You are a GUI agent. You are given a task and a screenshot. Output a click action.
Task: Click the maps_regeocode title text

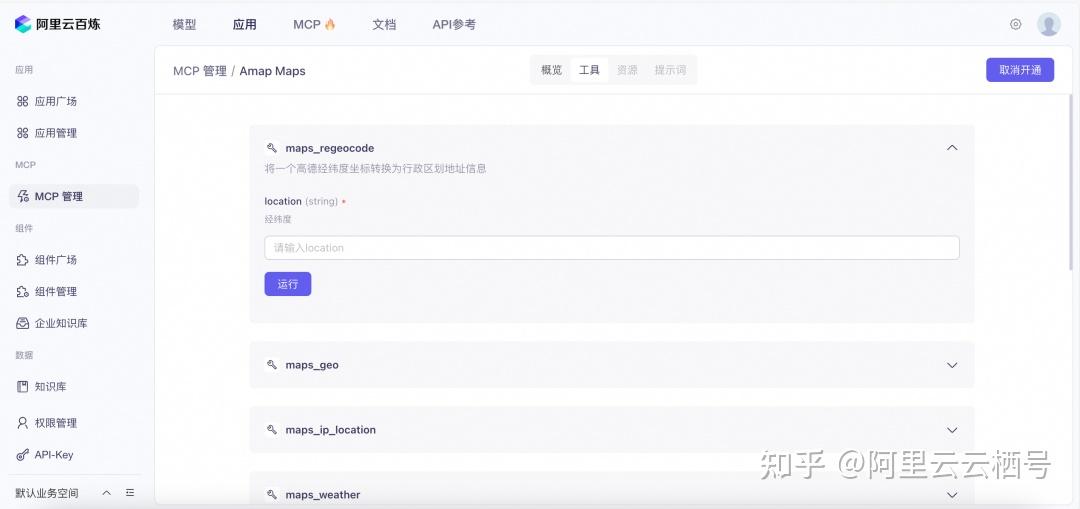point(330,148)
